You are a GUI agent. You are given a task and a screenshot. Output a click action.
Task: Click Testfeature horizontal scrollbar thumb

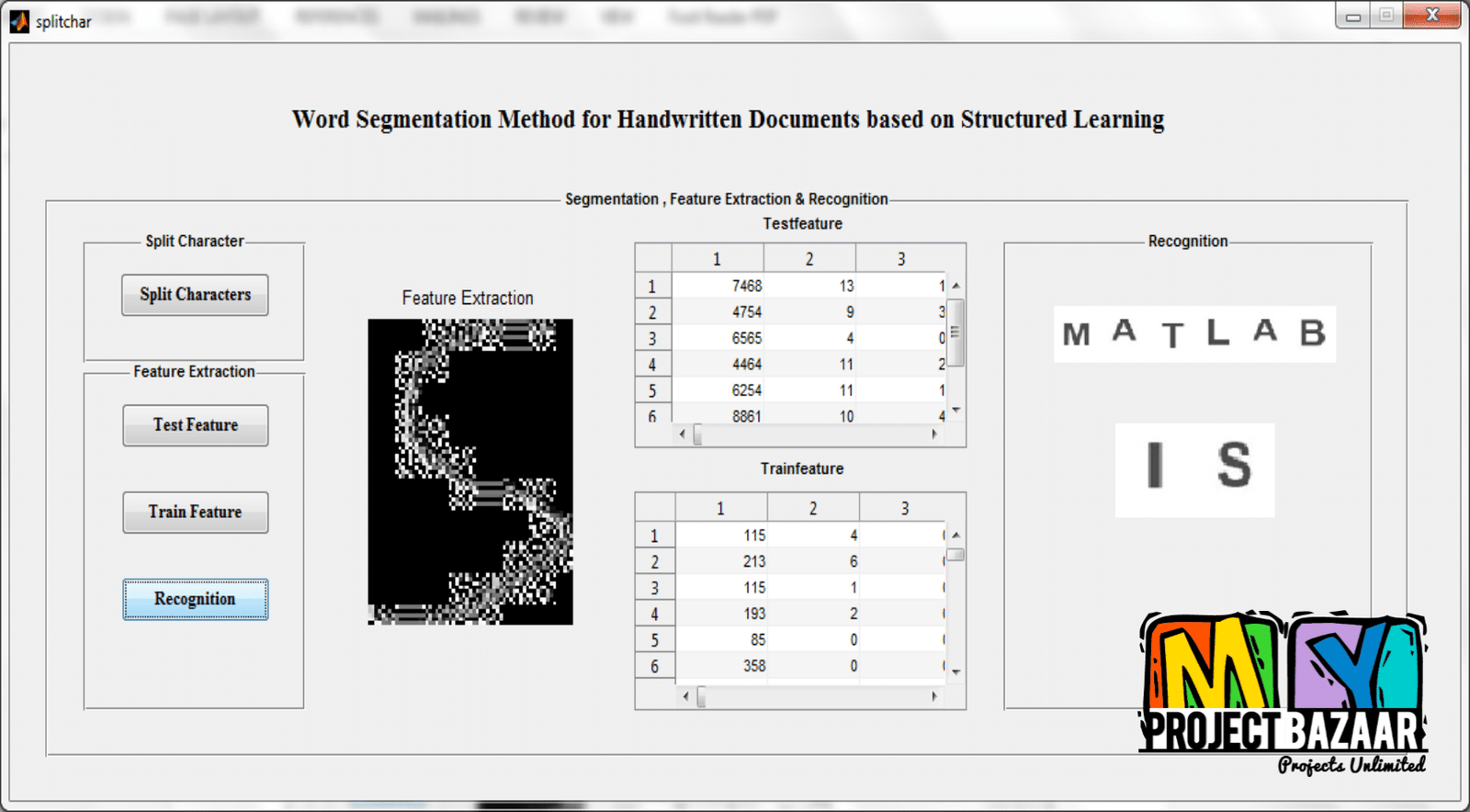(697, 434)
